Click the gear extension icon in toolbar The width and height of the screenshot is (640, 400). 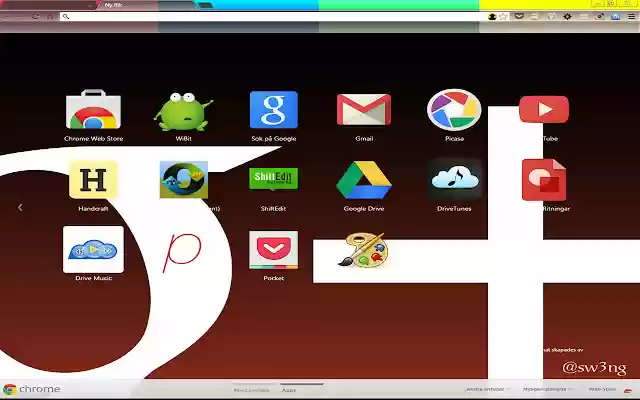click(x=567, y=16)
